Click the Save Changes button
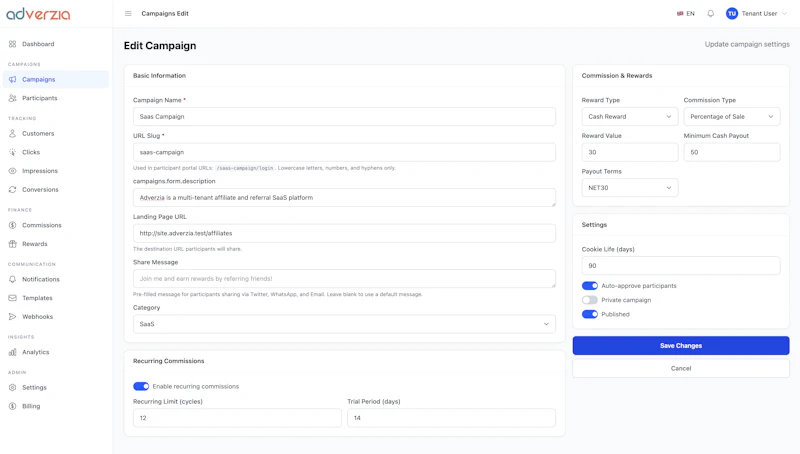Viewport: 800px width, 454px height. pyautogui.click(x=681, y=346)
